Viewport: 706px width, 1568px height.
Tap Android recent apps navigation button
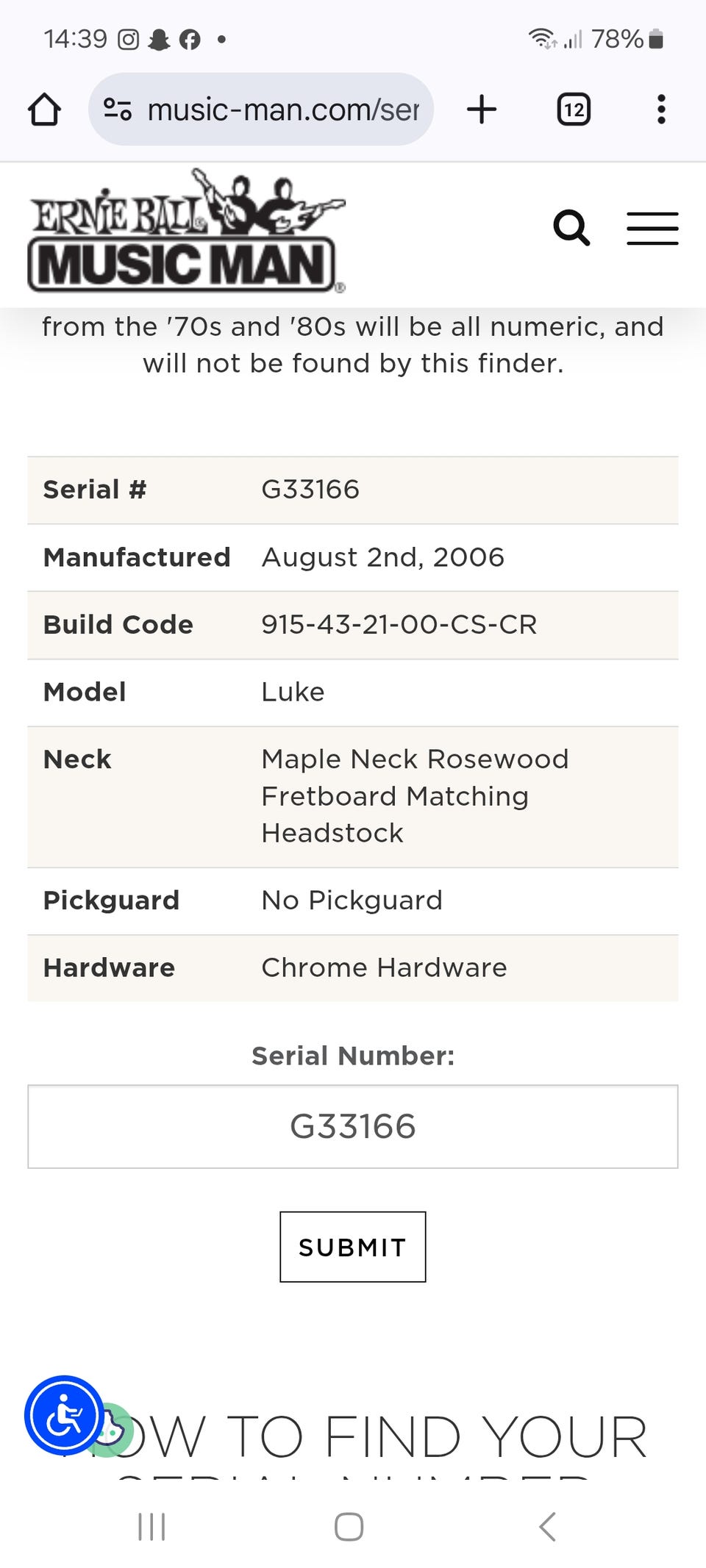point(151,1527)
